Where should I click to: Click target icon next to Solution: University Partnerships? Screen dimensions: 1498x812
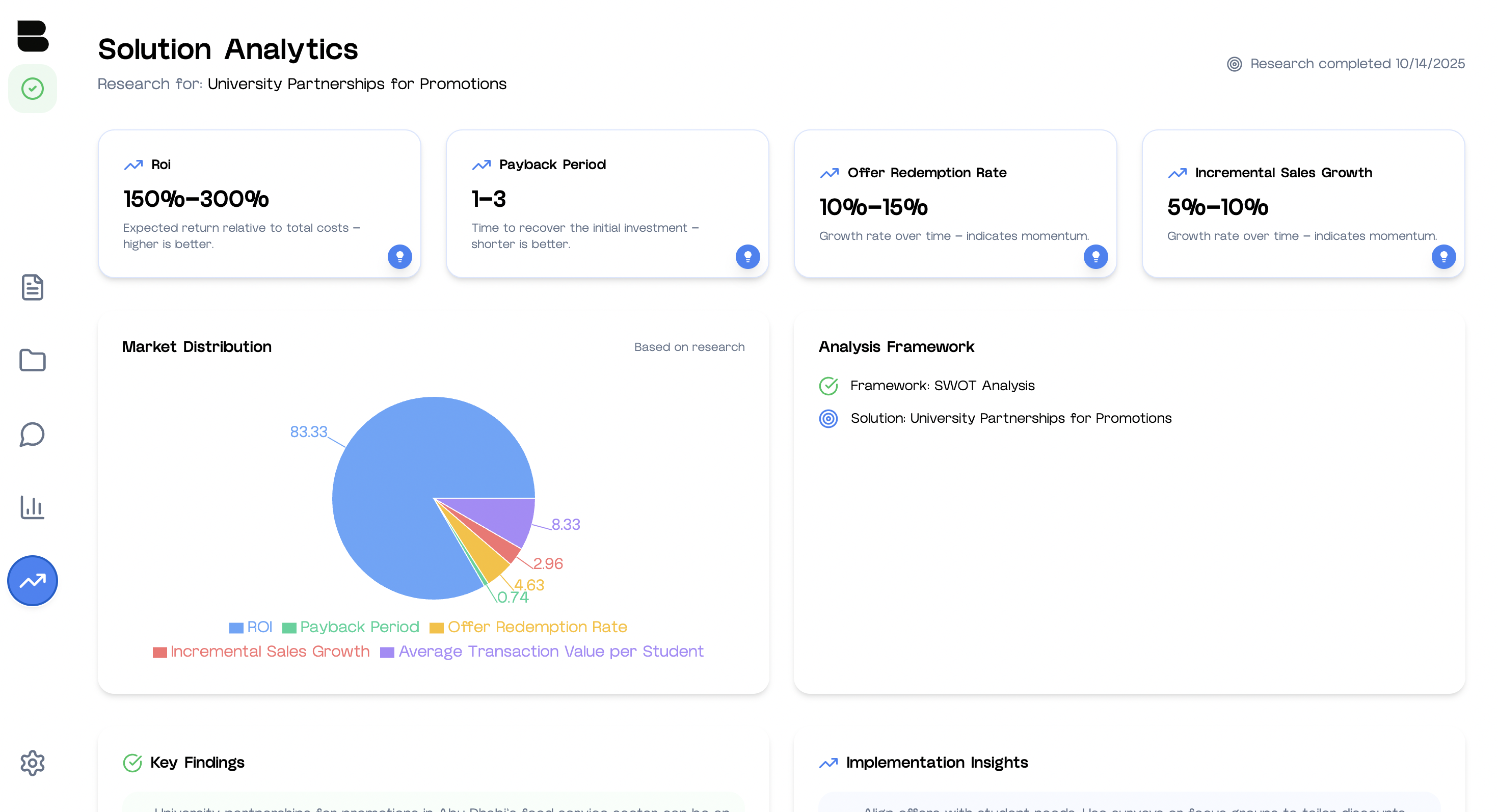tap(828, 419)
